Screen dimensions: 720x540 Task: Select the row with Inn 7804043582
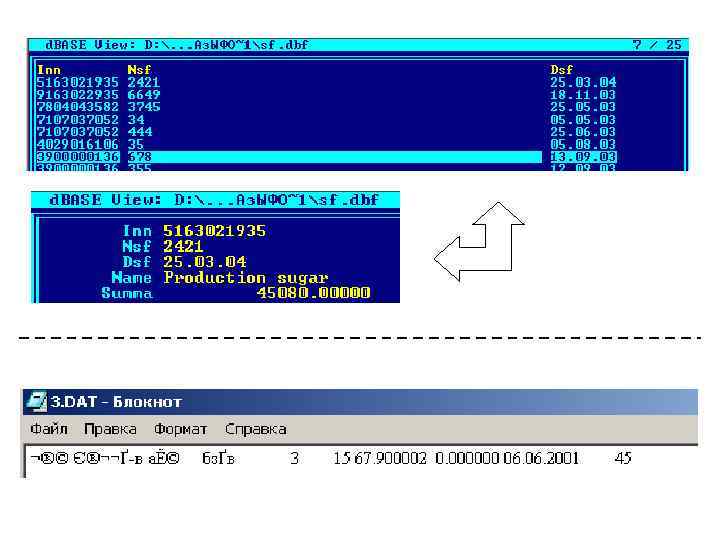pos(326,107)
